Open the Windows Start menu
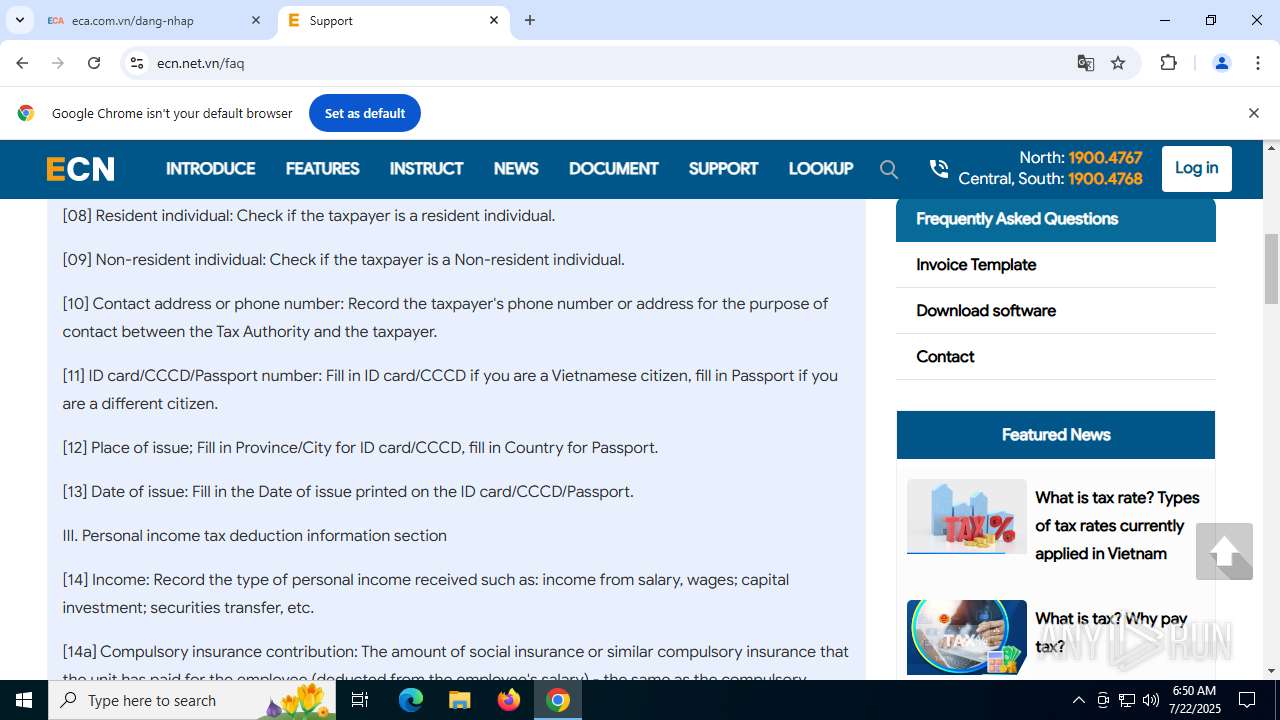 24,700
